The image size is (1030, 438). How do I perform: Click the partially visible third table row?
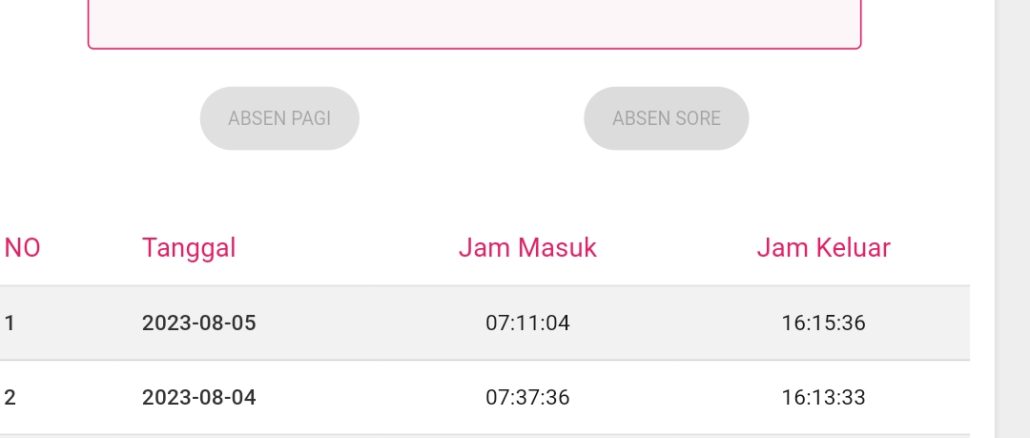tap(484, 435)
